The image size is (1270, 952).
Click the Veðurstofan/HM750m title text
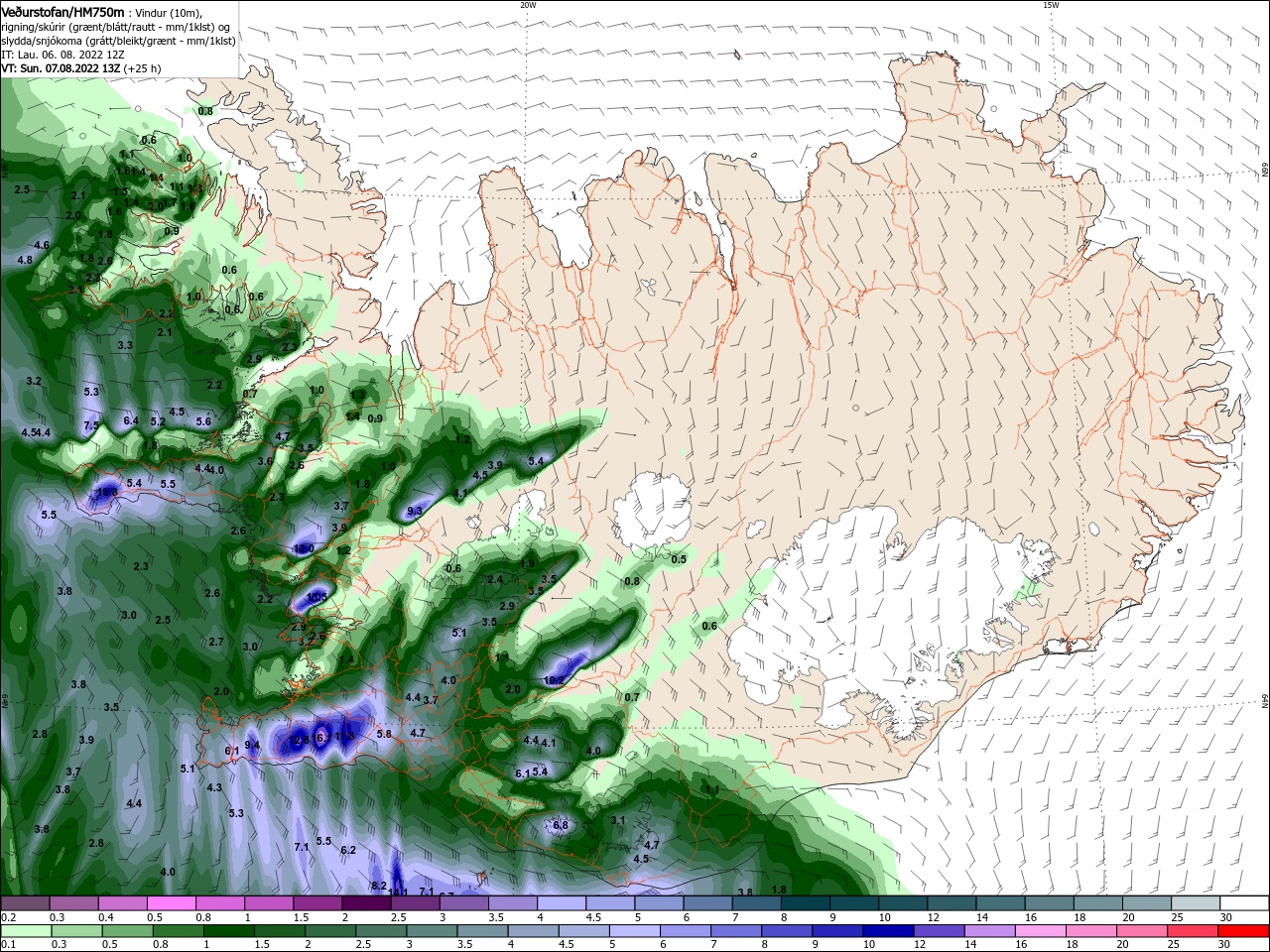63,11
